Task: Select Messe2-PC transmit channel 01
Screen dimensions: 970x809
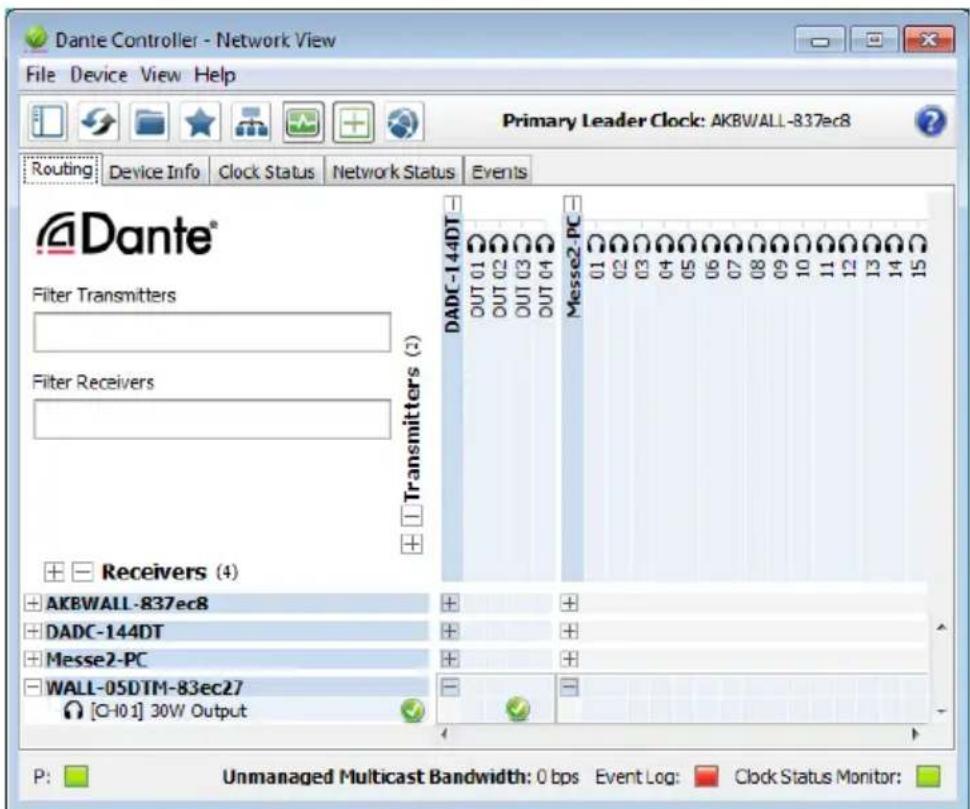Action: [x=596, y=255]
